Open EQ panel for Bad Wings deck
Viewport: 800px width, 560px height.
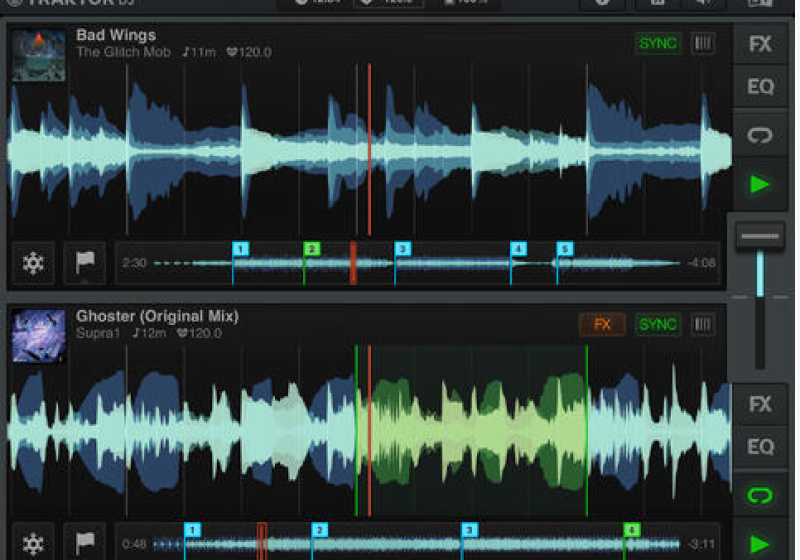[x=760, y=87]
